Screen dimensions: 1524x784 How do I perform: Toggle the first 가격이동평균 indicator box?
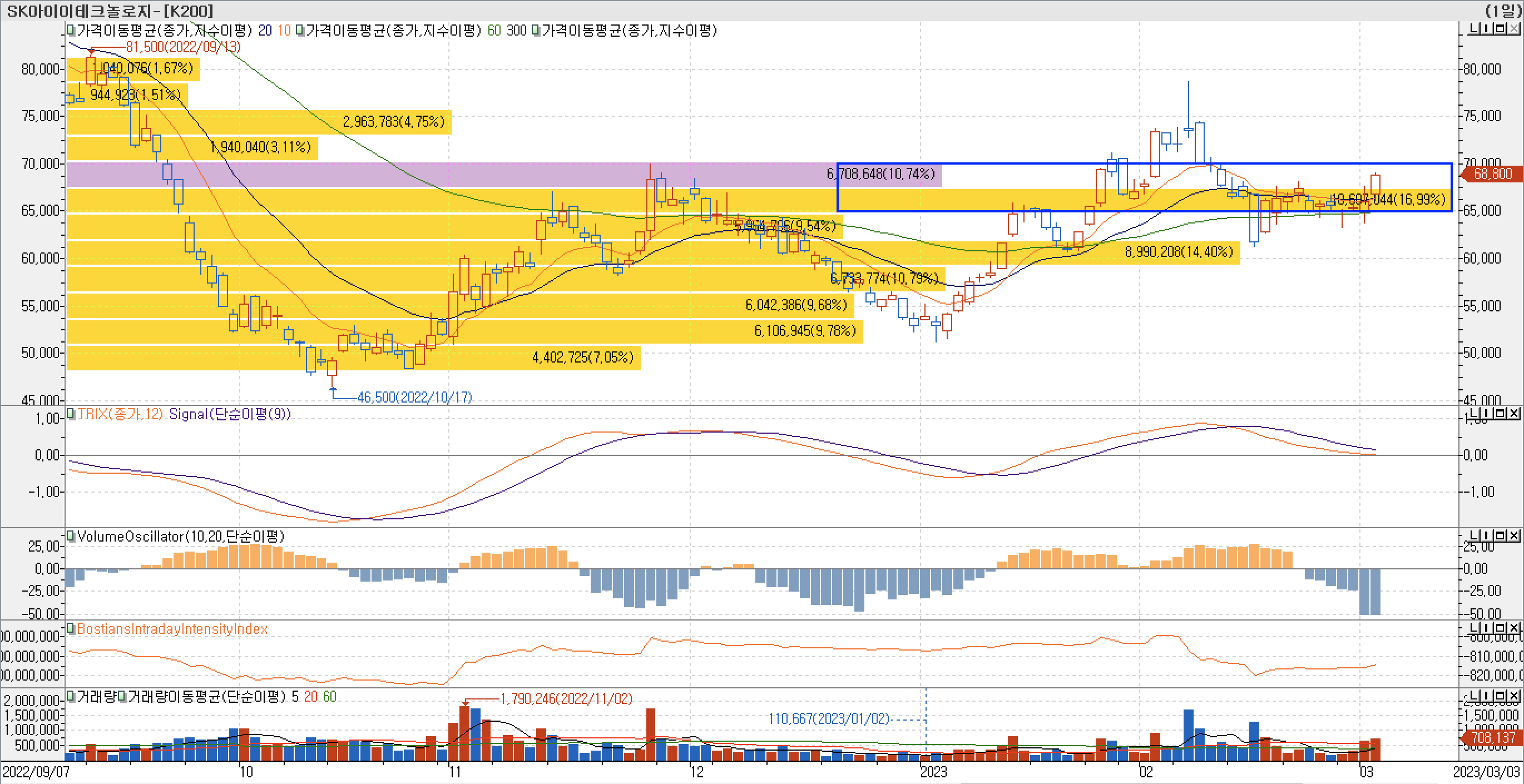pos(71,30)
